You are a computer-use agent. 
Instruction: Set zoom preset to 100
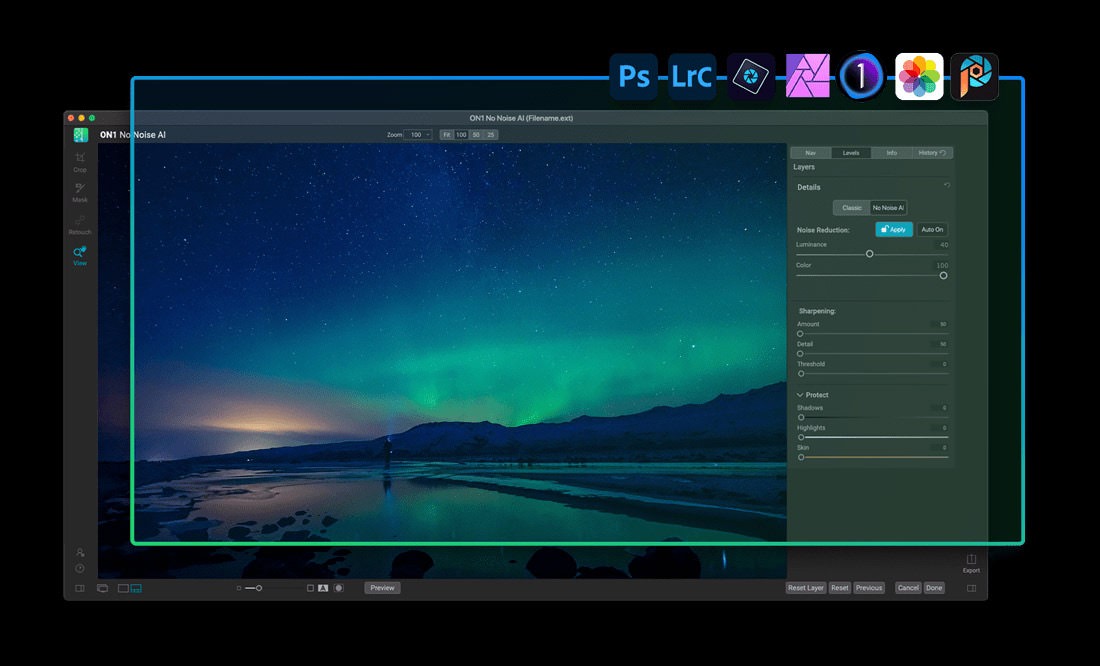461,135
